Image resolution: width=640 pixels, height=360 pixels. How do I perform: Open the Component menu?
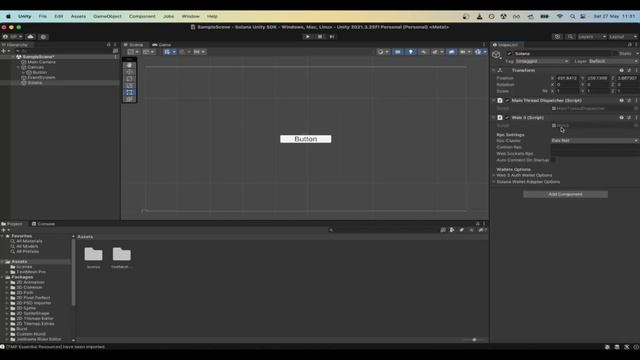coord(142,16)
